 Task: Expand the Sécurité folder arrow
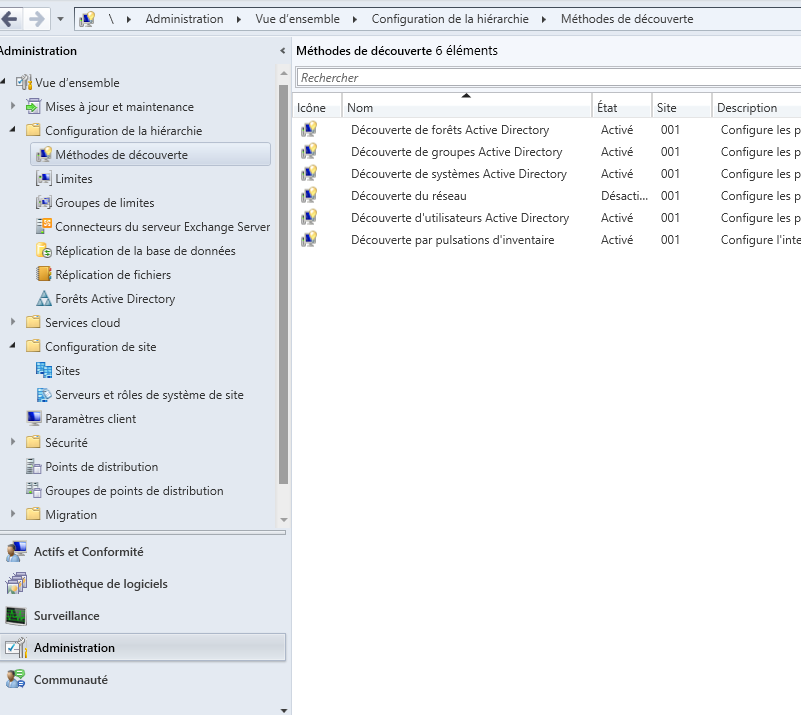[x=13, y=443]
